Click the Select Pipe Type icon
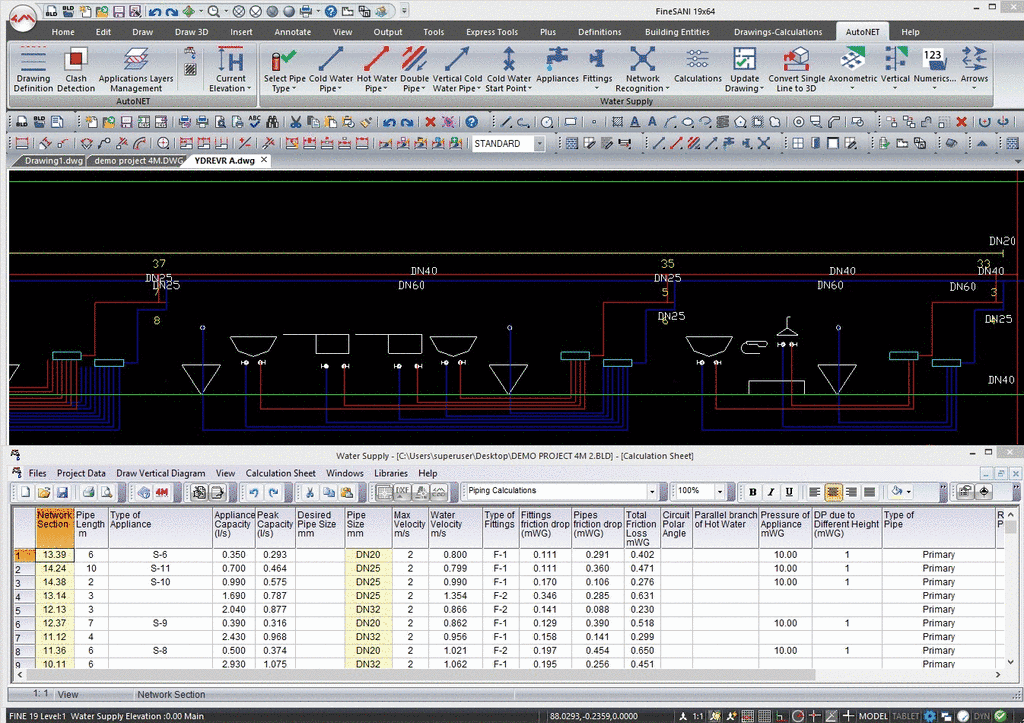The width and height of the screenshot is (1024, 723). point(284,59)
